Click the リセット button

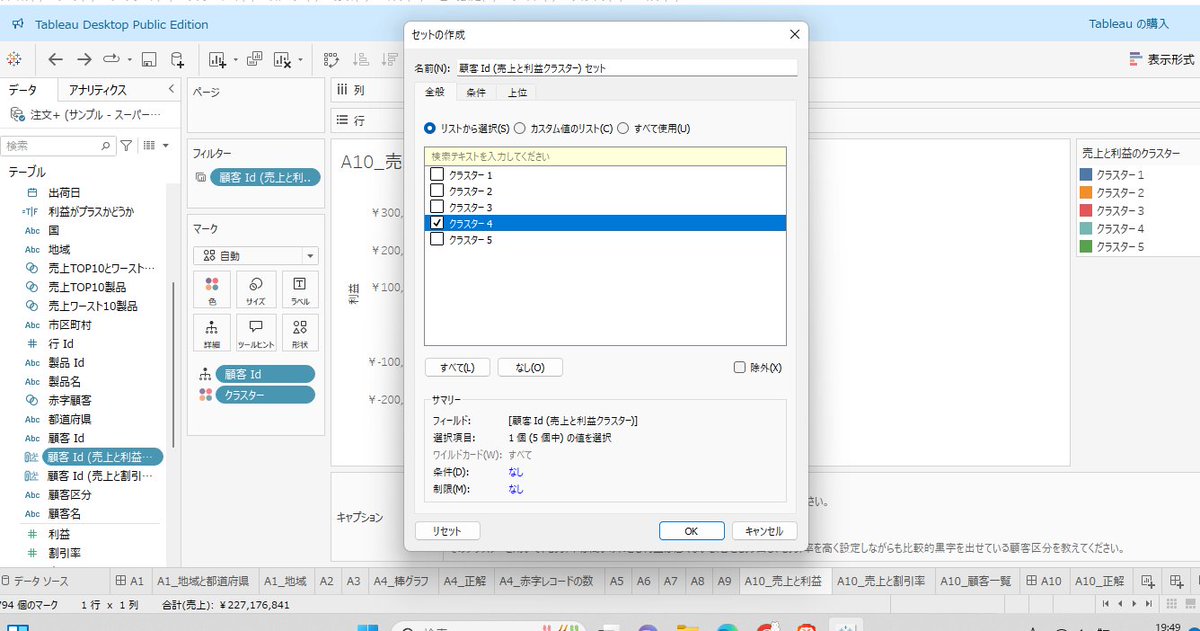pos(447,531)
